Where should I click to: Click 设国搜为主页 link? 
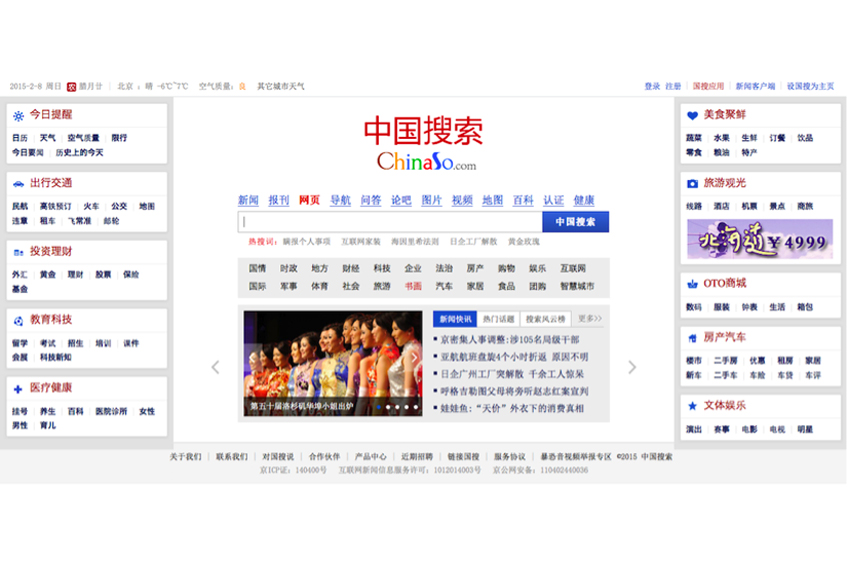tap(810, 86)
